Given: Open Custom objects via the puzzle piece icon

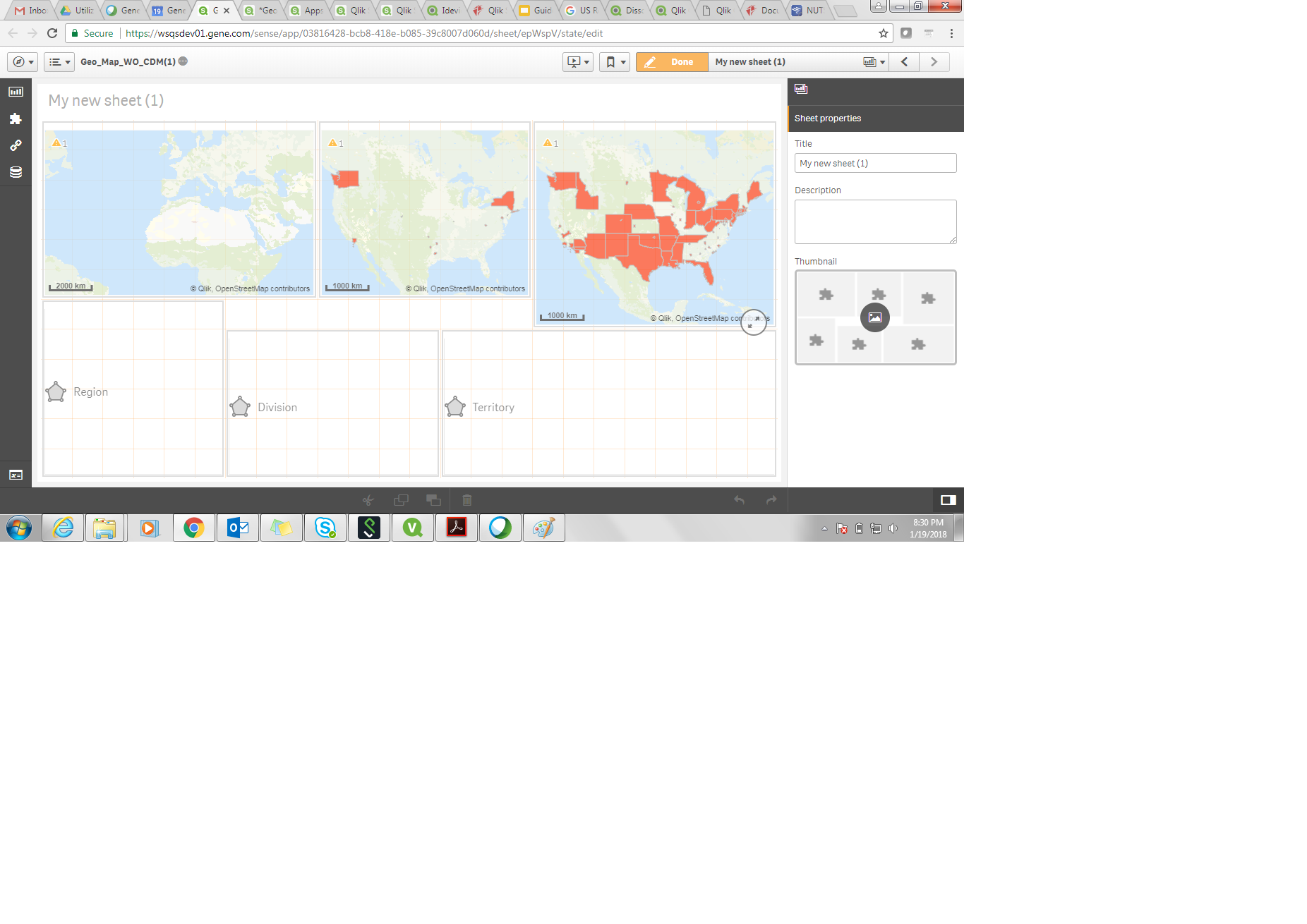Looking at the screenshot, I should click(x=16, y=118).
